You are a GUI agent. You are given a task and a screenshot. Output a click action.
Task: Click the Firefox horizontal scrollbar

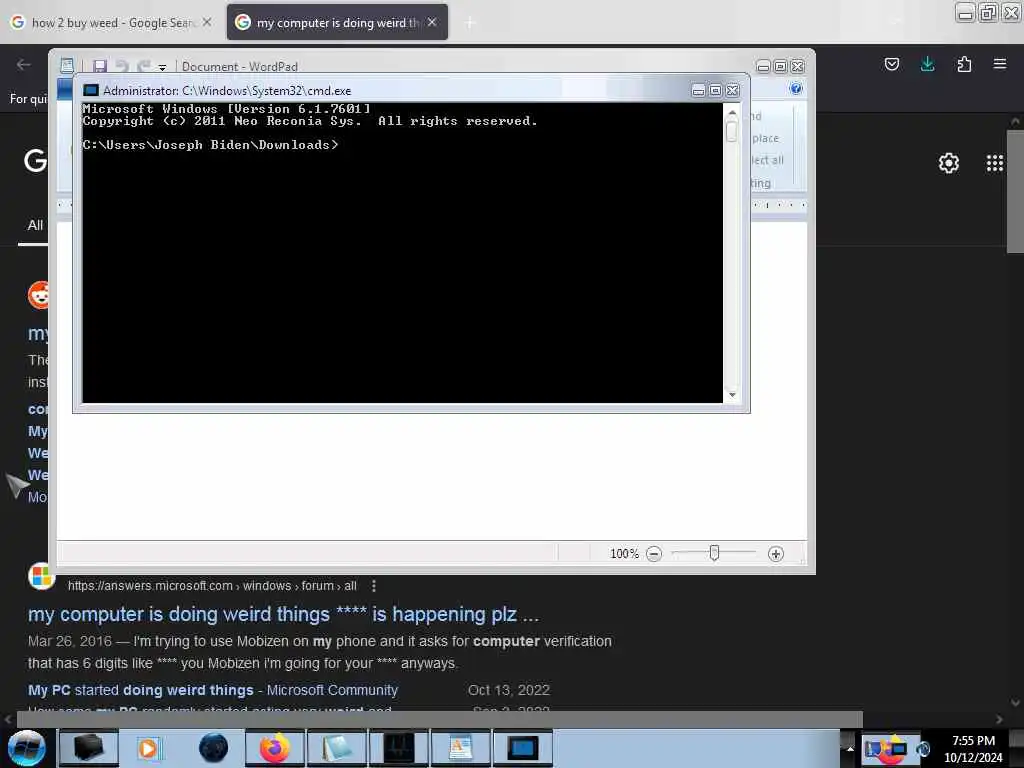pyautogui.click(x=439, y=719)
